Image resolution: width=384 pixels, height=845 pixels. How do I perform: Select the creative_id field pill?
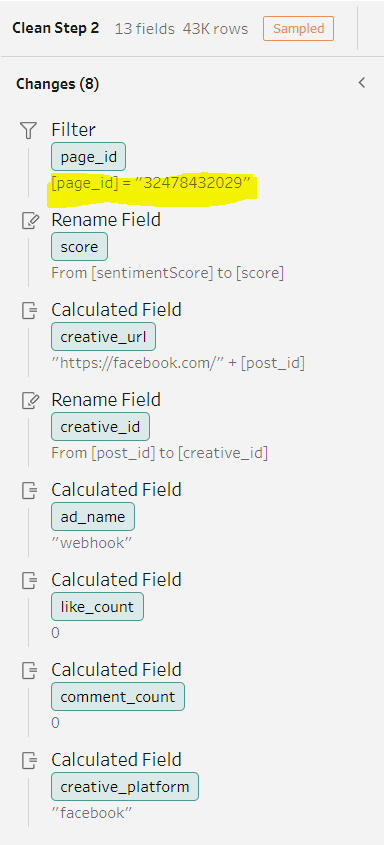click(x=100, y=427)
